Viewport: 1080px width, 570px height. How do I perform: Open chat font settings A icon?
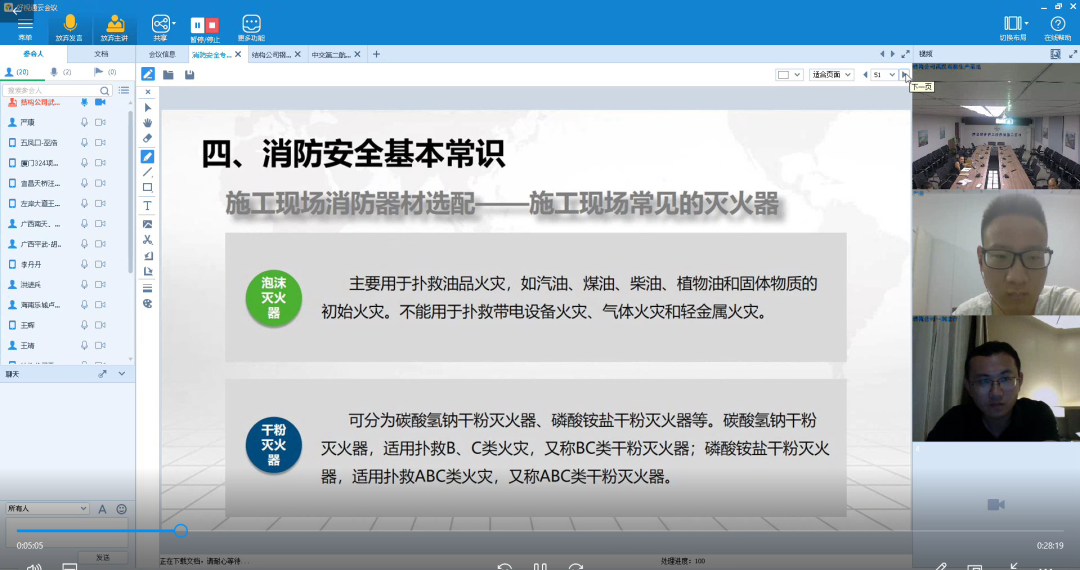102,509
